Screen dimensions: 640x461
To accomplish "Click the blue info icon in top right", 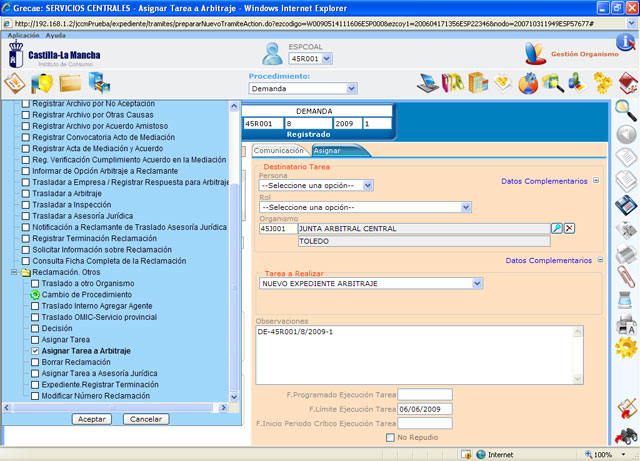I will coord(626,42).
